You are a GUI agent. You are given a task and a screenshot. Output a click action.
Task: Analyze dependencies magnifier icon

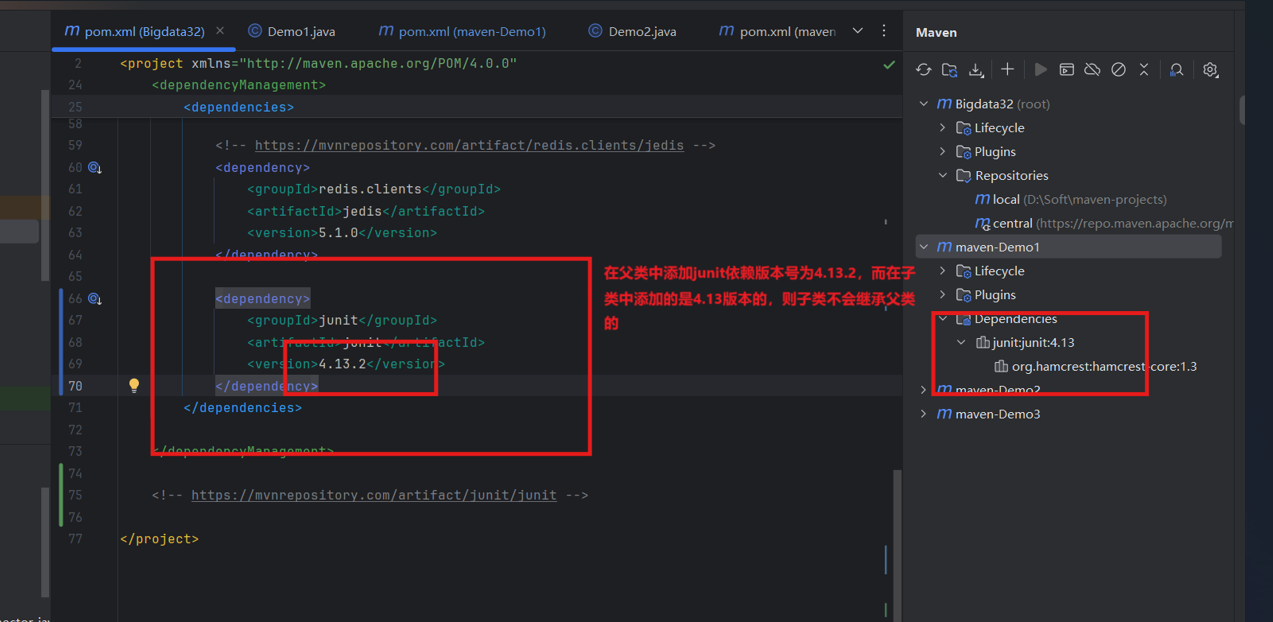(1176, 70)
